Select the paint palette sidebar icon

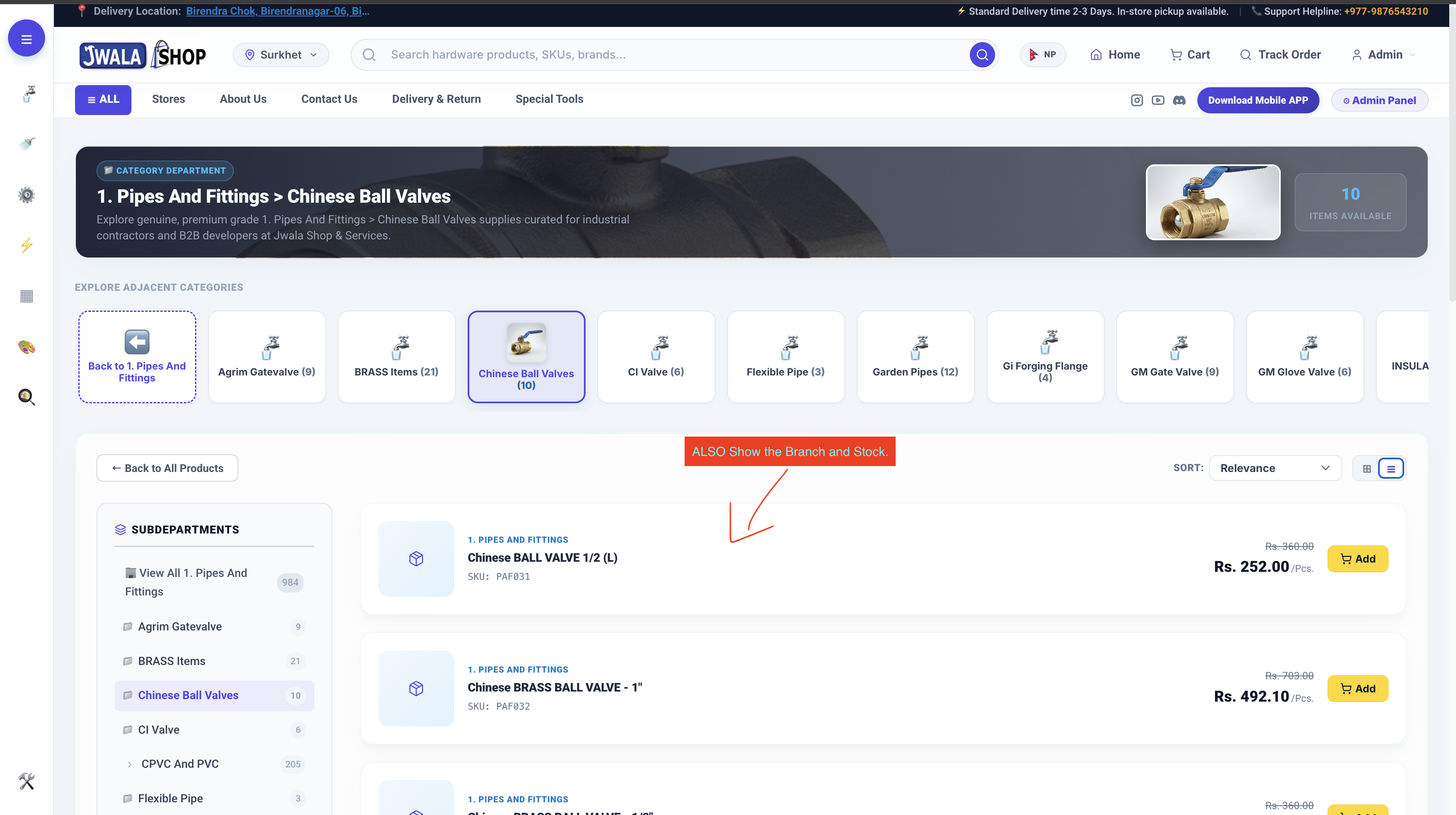[x=27, y=346]
